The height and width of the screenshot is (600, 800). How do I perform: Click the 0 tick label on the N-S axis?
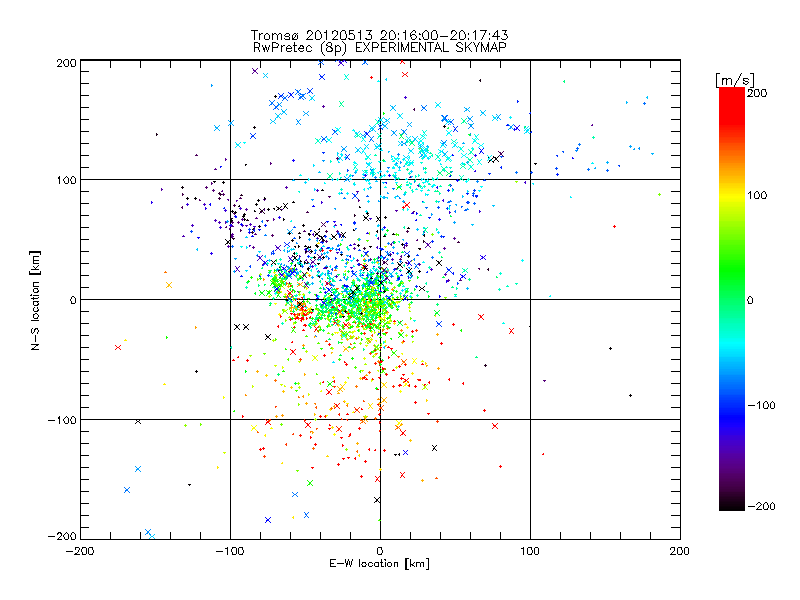pos(73,300)
